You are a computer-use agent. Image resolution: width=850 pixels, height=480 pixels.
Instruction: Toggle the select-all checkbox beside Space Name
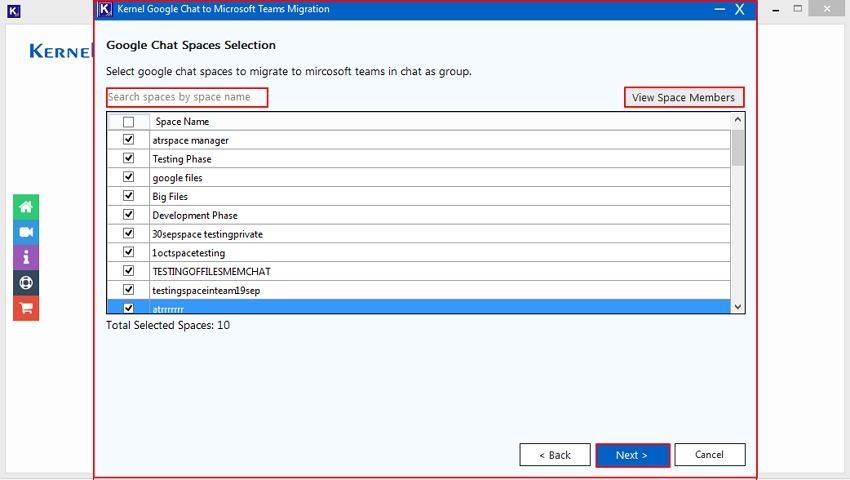[128, 122]
